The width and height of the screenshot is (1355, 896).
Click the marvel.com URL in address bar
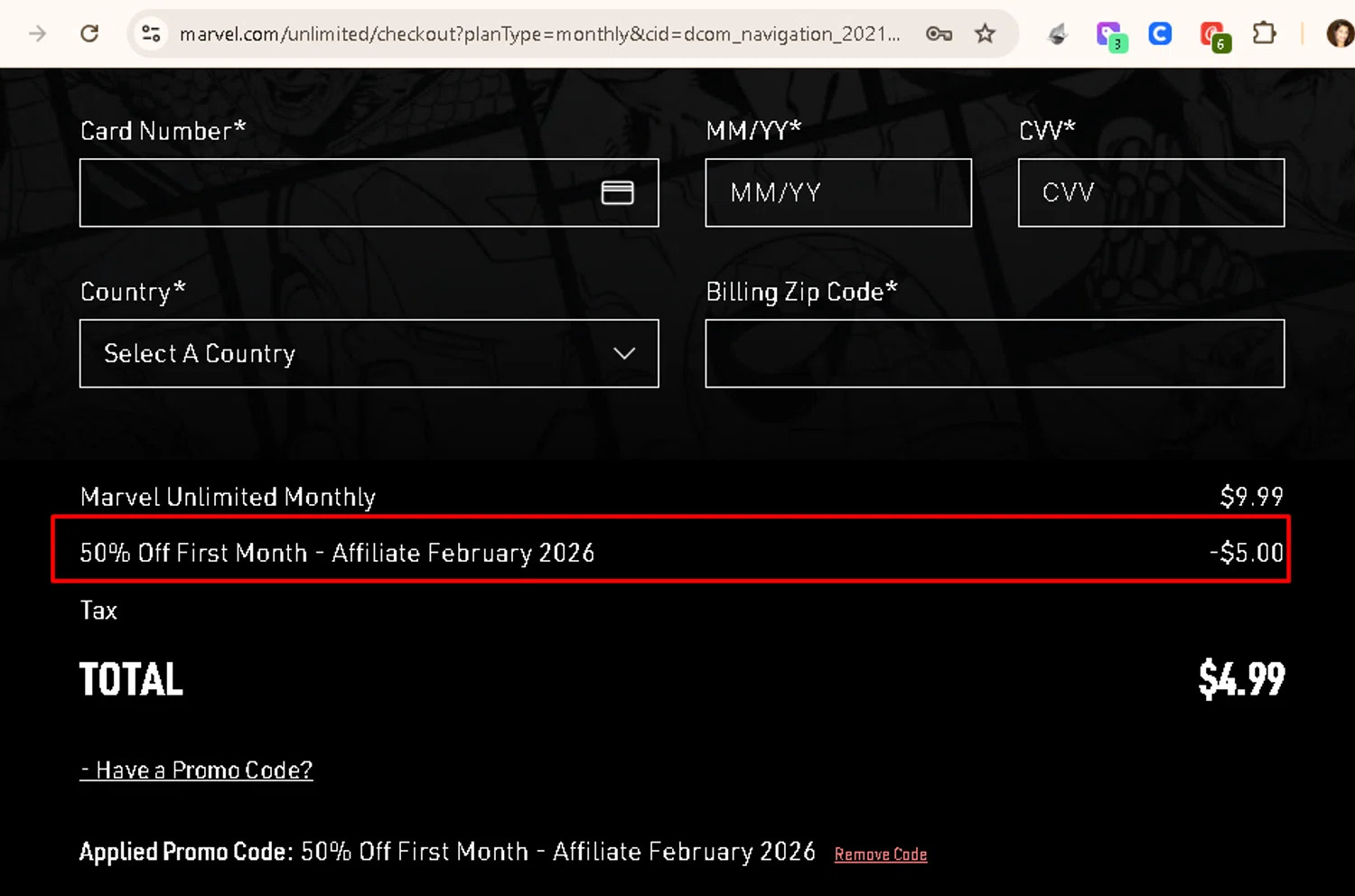coord(539,34)
